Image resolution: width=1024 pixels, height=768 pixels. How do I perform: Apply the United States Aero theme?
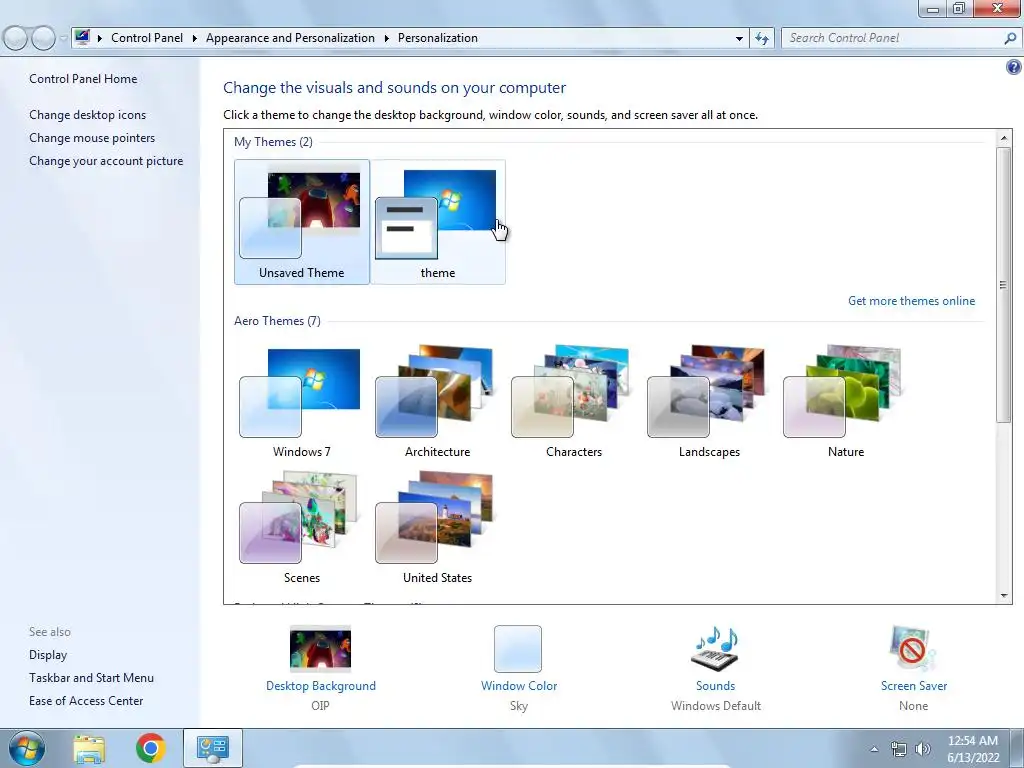tap(438, 526)
